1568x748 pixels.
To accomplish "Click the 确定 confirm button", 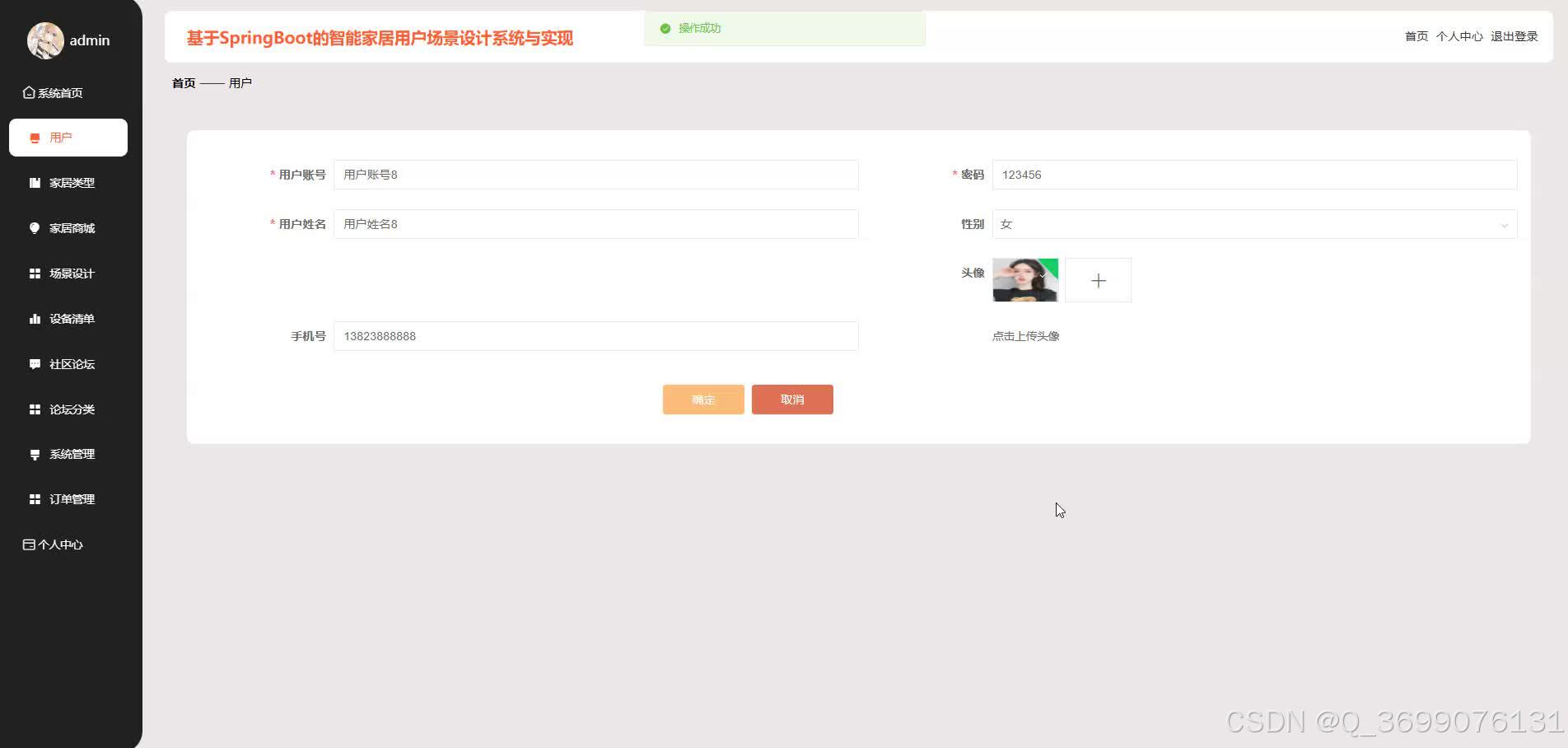I will tap(703, 400).
